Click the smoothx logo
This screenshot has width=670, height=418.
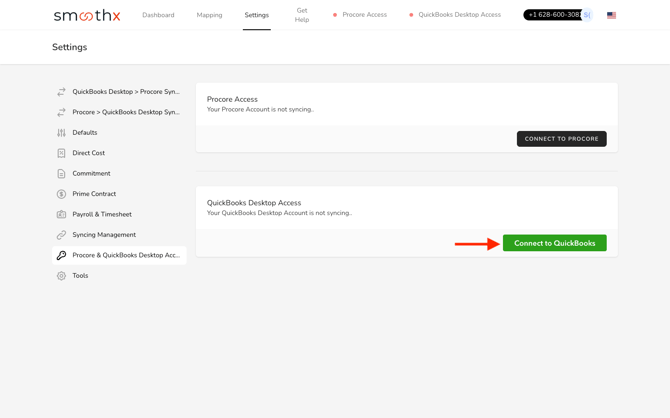(87, 15)
